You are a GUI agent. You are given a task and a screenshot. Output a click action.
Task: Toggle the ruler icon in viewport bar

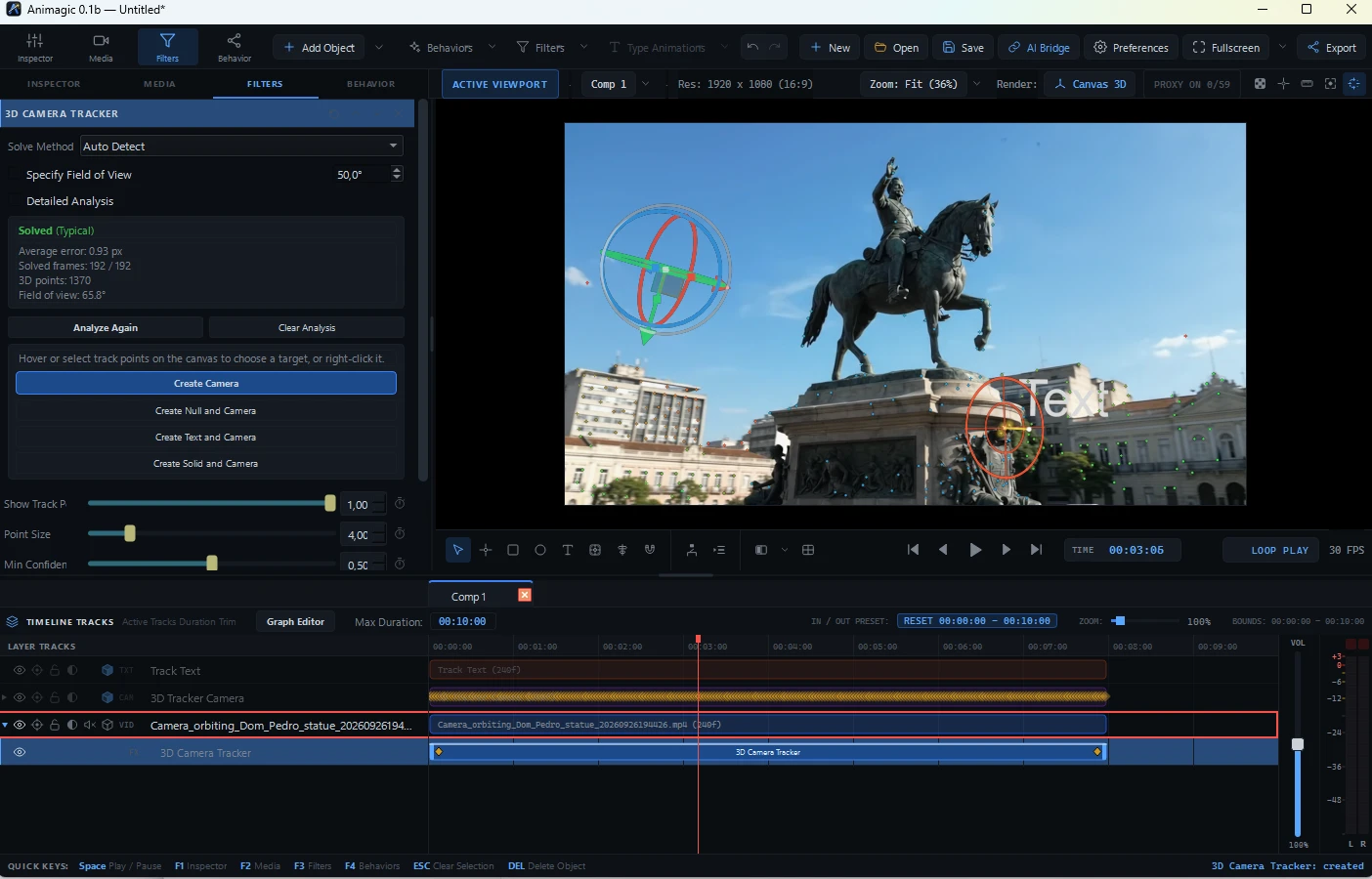(x=1307, y=84)
